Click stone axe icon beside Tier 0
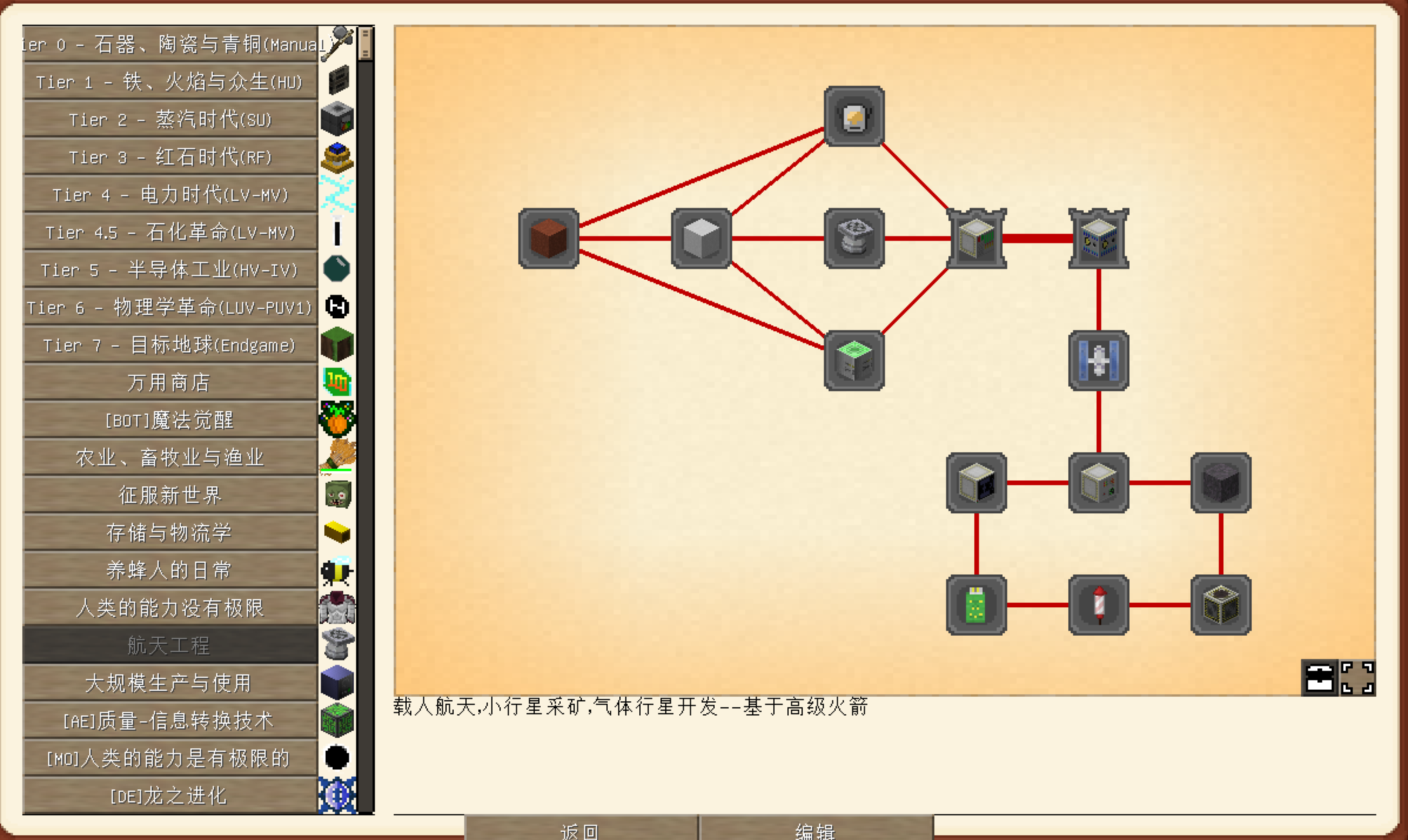Image resolution: width=1408 pixels, height=840 pixels. 337,43
